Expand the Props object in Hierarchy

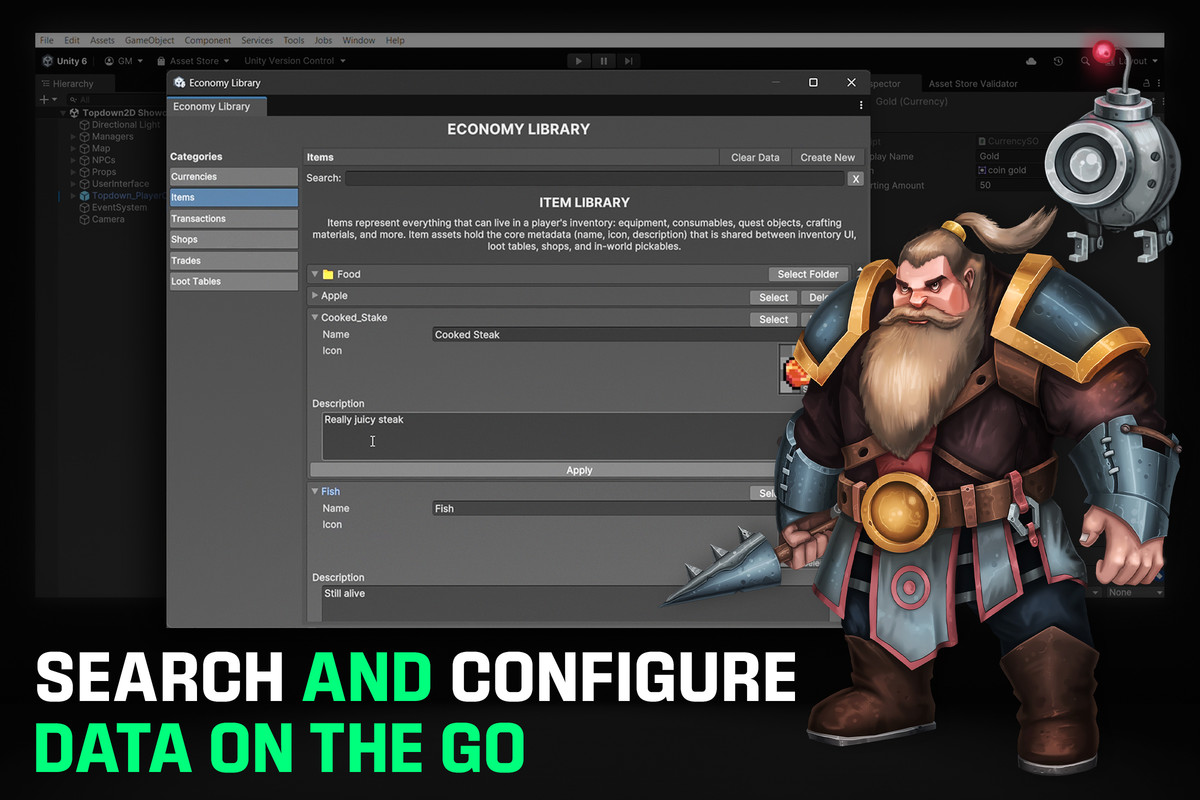point(73,172)
